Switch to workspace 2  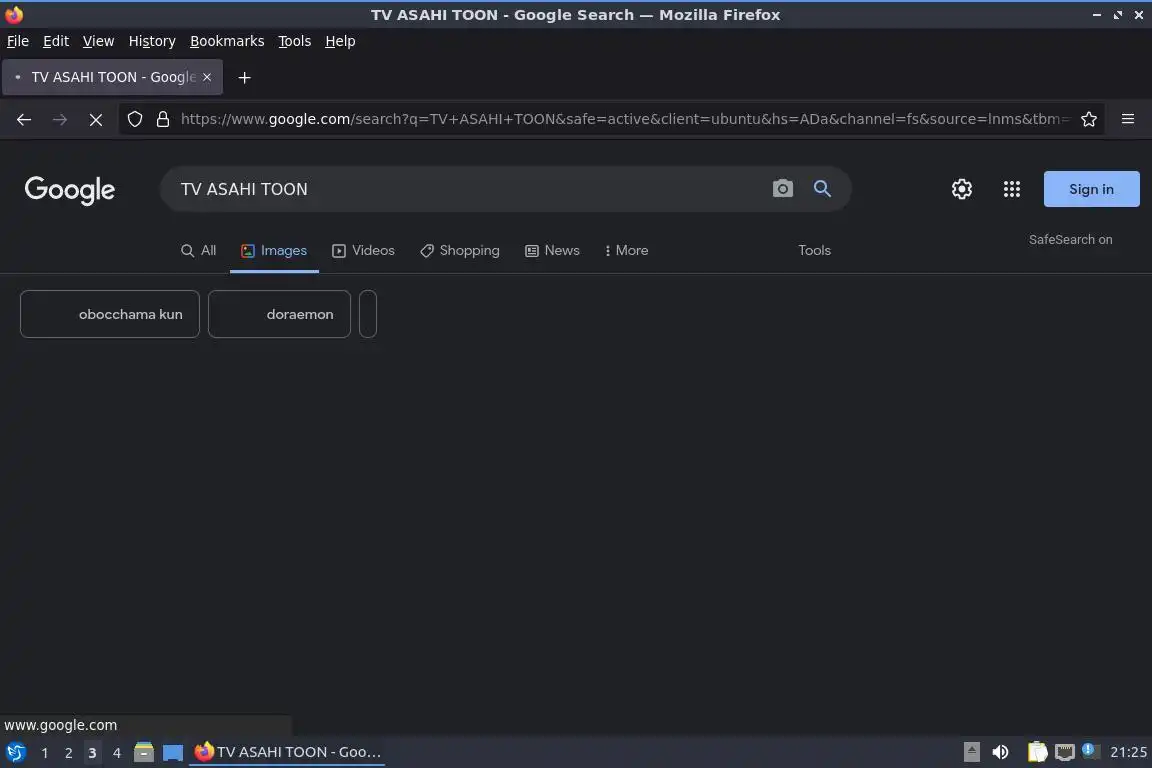pyautogui.click(x=68, y=753)
